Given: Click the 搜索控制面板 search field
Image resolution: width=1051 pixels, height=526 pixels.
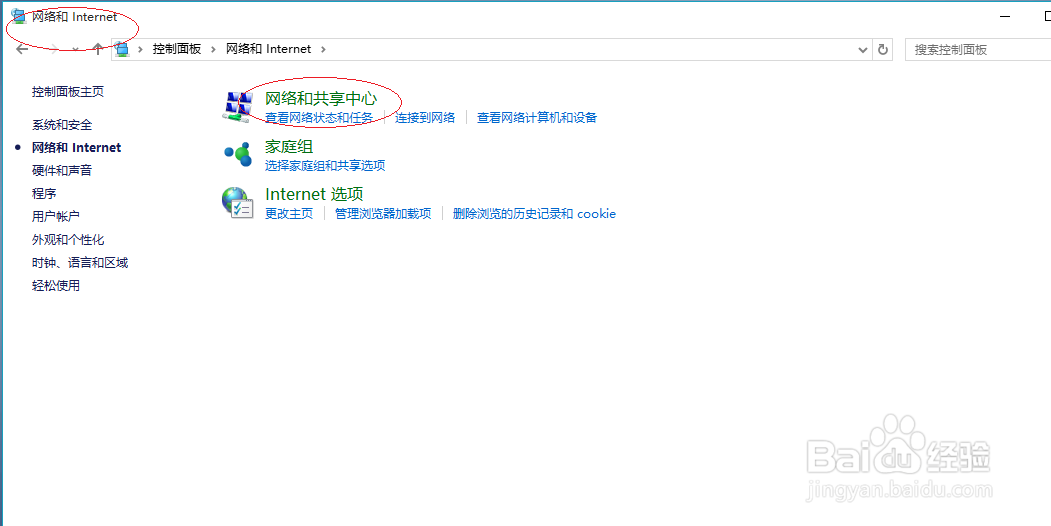Looking at the screenshot, I should (978, 49).
